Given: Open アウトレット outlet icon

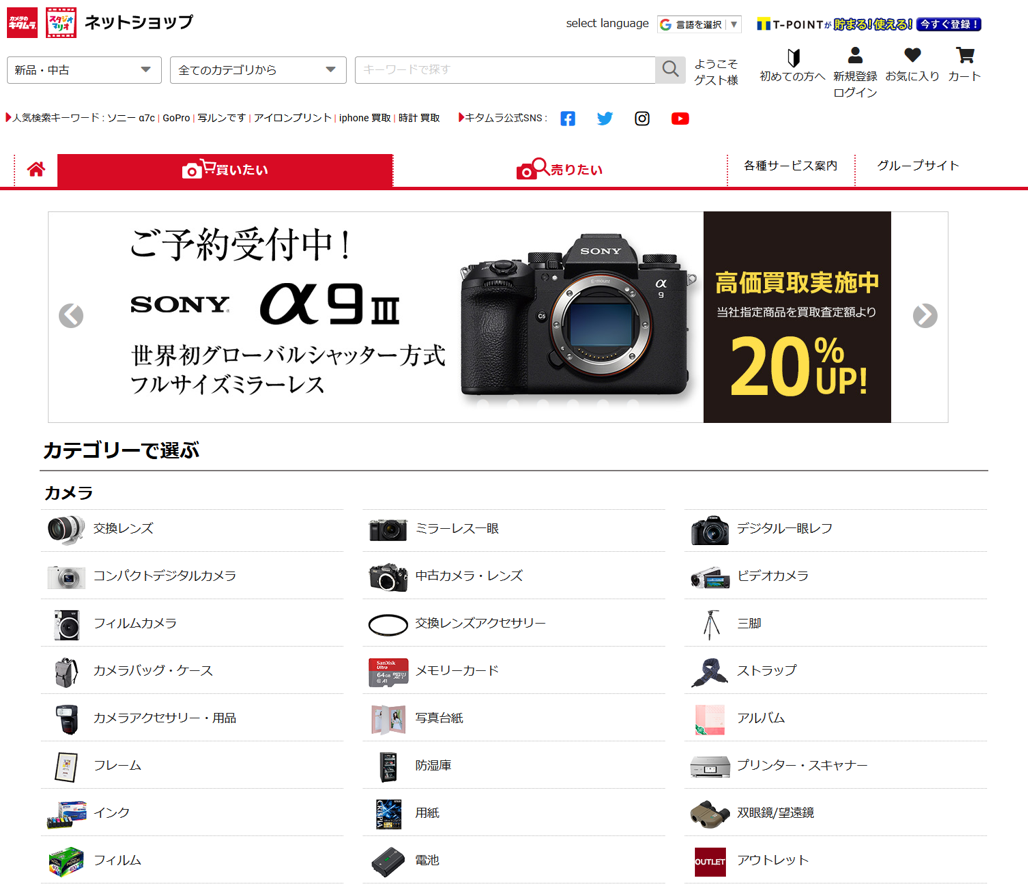Looking at the screenshot, I should [x=710, y=862].
